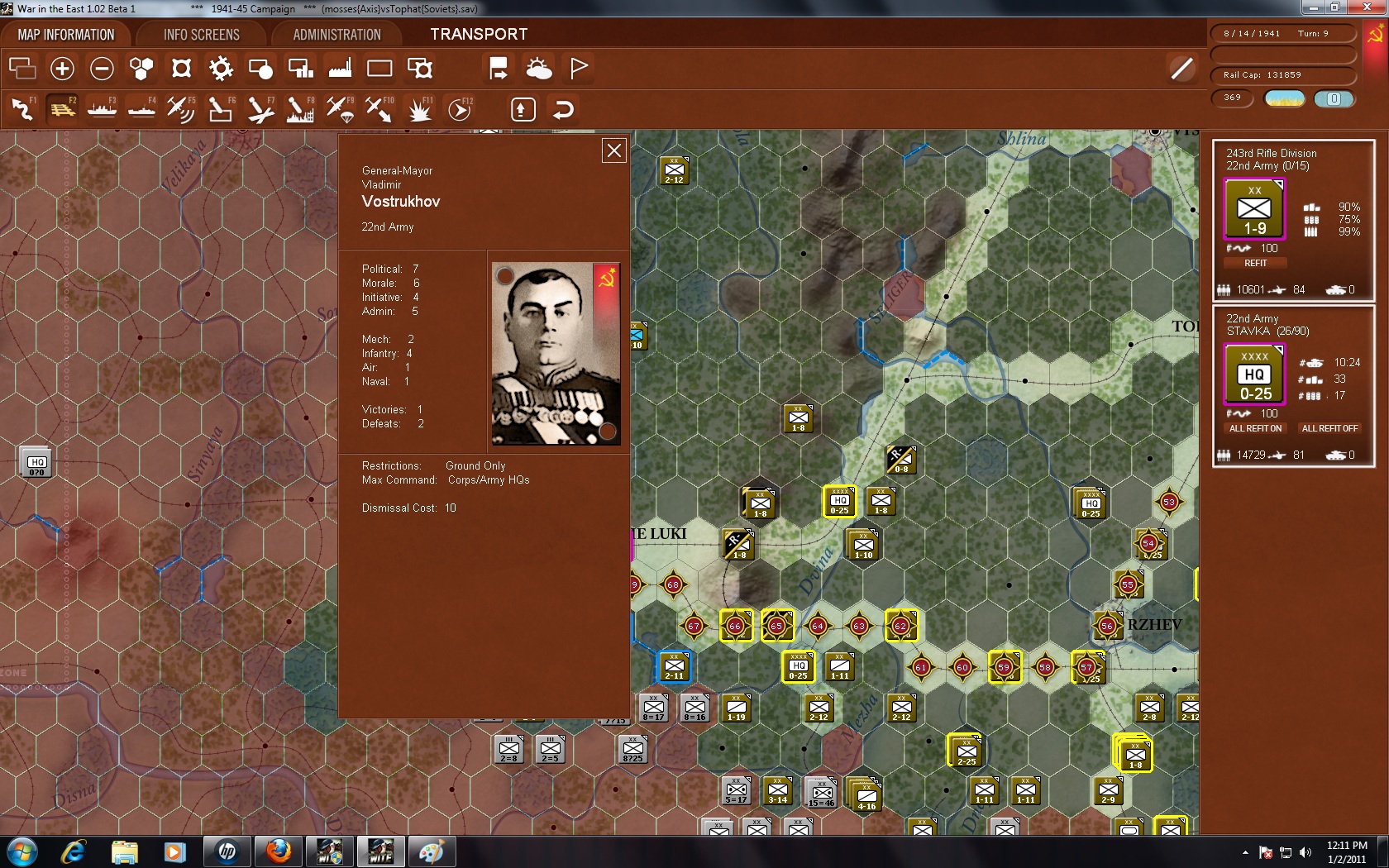1389x868 pixels.
Task: Select the 22nd Army HQ counter in sidebar
Action: tap(1254, 374)
